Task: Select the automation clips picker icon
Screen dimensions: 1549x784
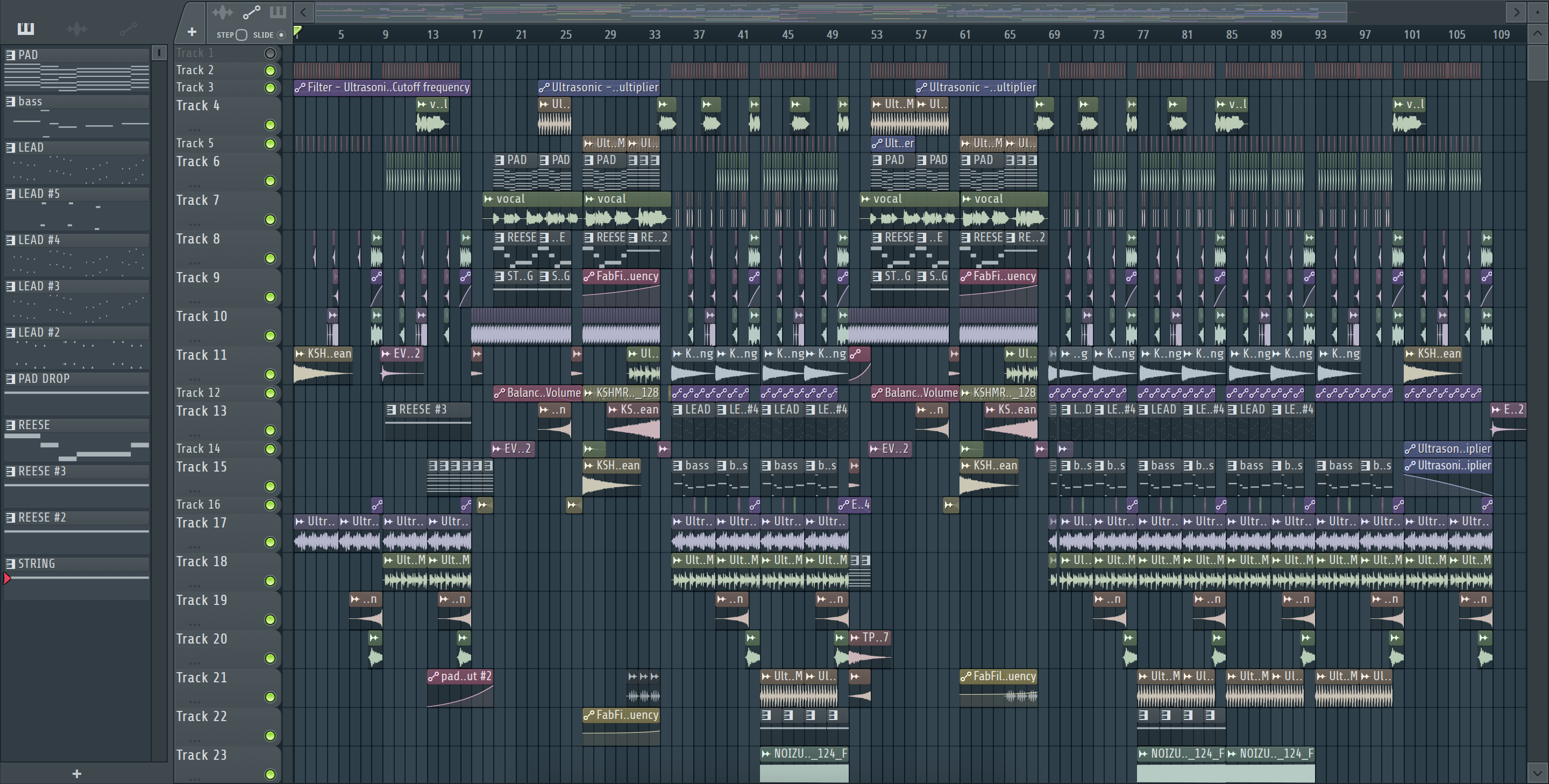Action: tap(128, 28)
